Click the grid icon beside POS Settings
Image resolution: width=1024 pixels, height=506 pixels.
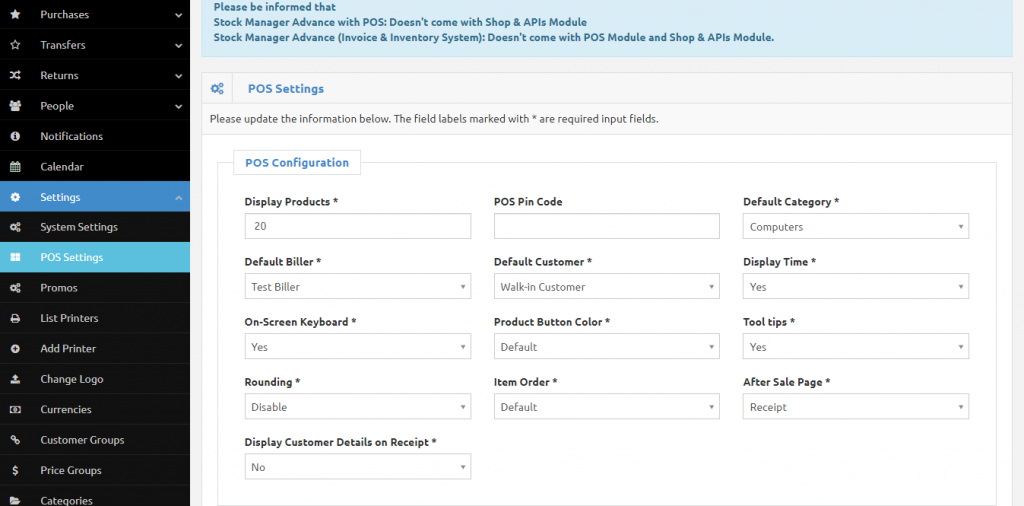click(x=15, y=257)
